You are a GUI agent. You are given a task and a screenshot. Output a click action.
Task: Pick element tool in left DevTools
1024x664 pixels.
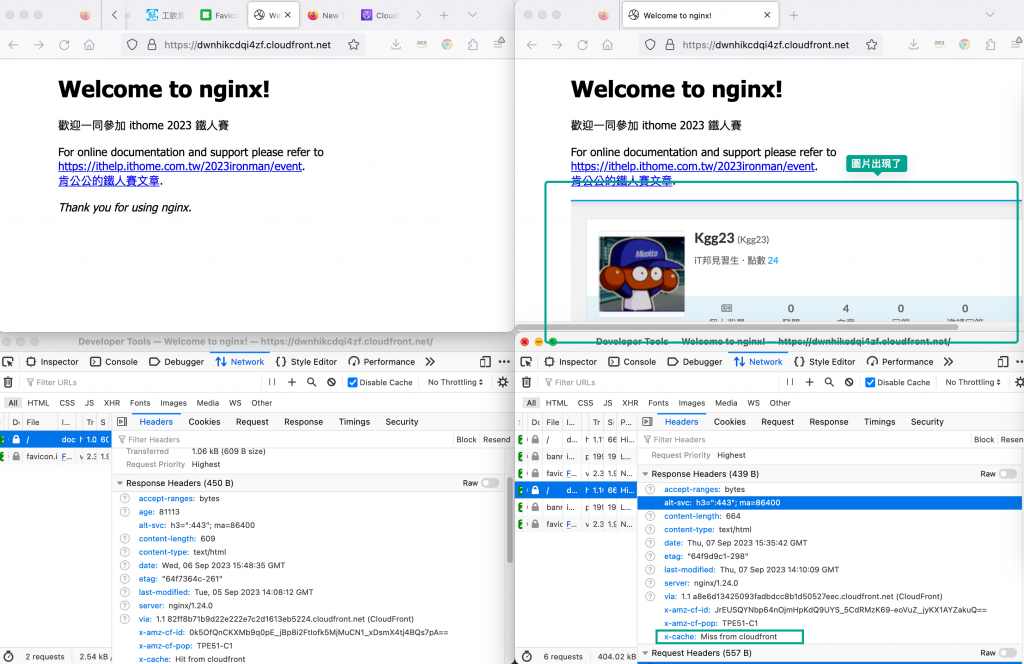tap(8, 362)
